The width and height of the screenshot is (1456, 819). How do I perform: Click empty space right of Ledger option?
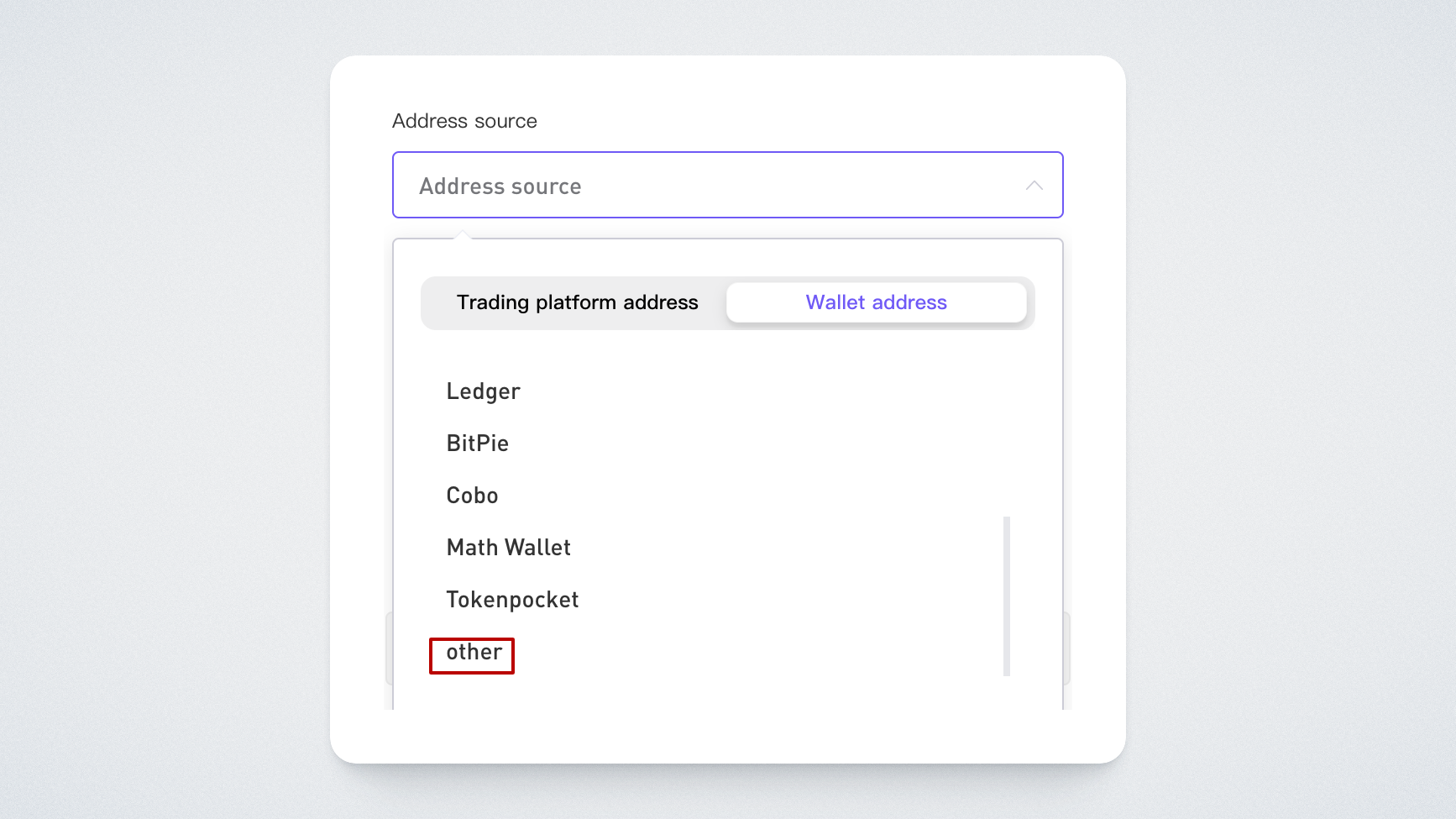756,391
